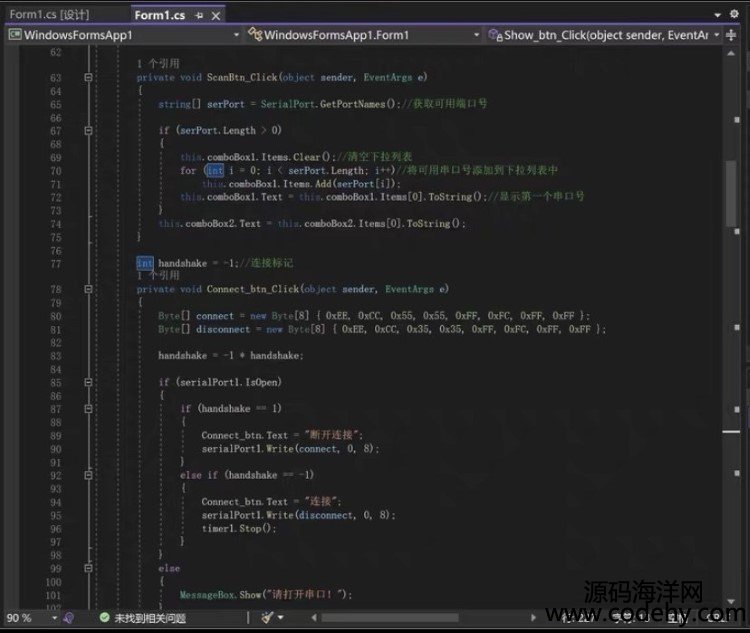This screenshot has width=750, height=633.
Task: Click the split editor window icon
Action: point(731,35)
